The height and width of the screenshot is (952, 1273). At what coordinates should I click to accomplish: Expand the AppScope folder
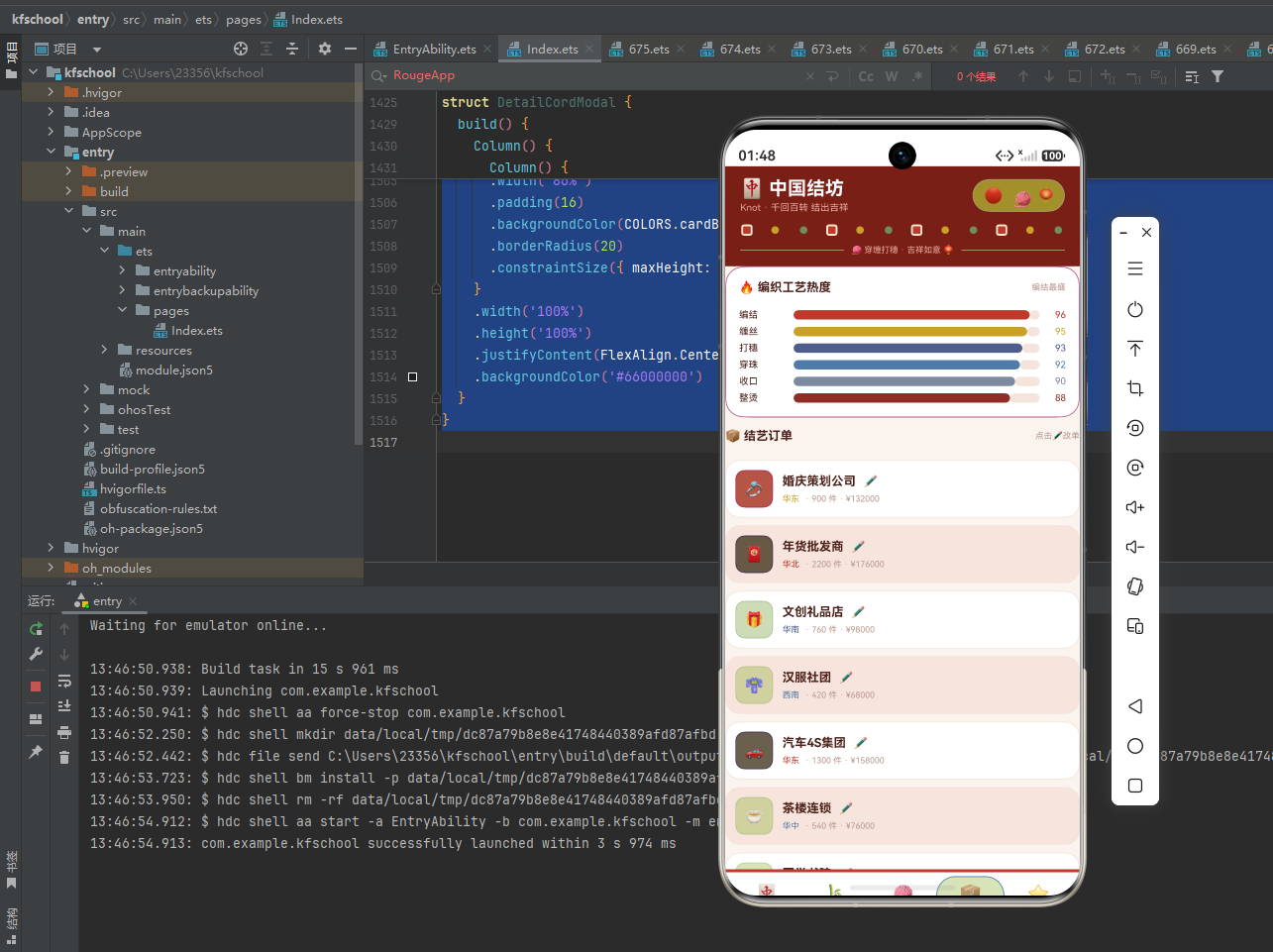(x=51, y=132)
